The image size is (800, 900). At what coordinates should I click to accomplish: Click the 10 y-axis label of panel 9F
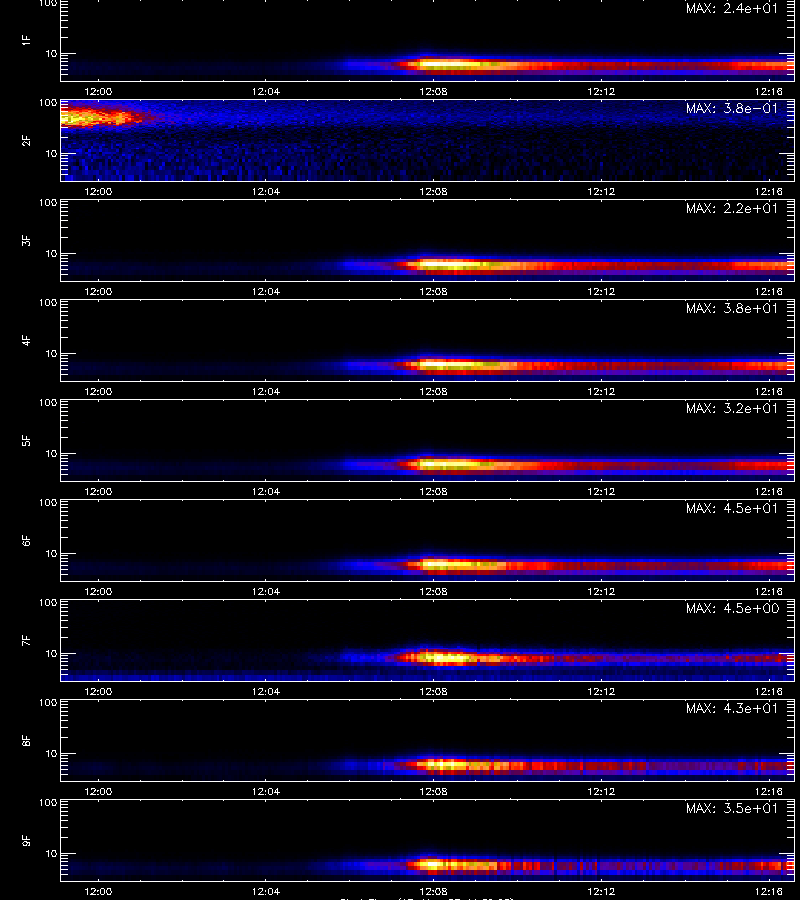[x=51, y=854]
